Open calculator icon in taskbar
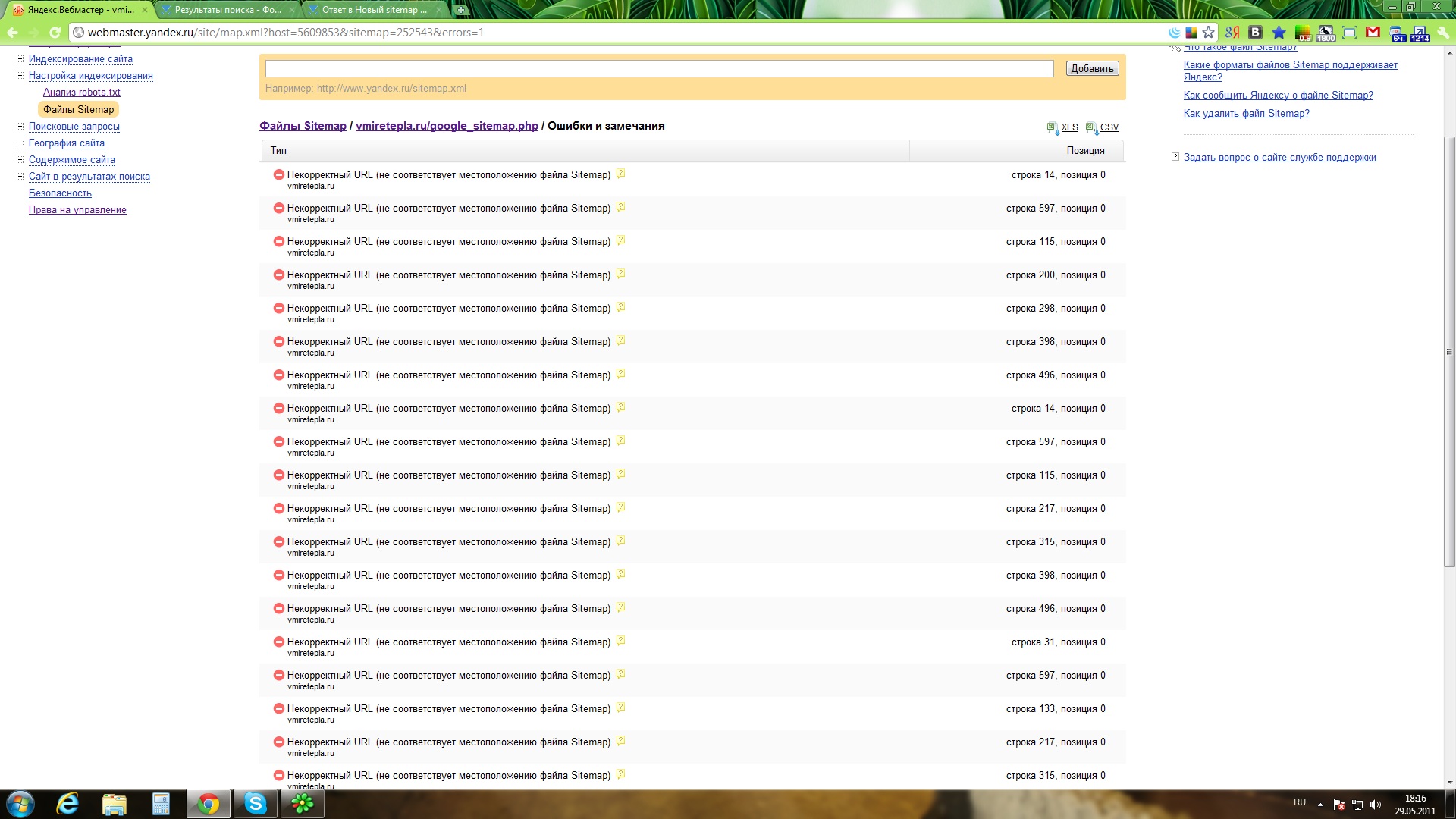 (x=161, y=804)
